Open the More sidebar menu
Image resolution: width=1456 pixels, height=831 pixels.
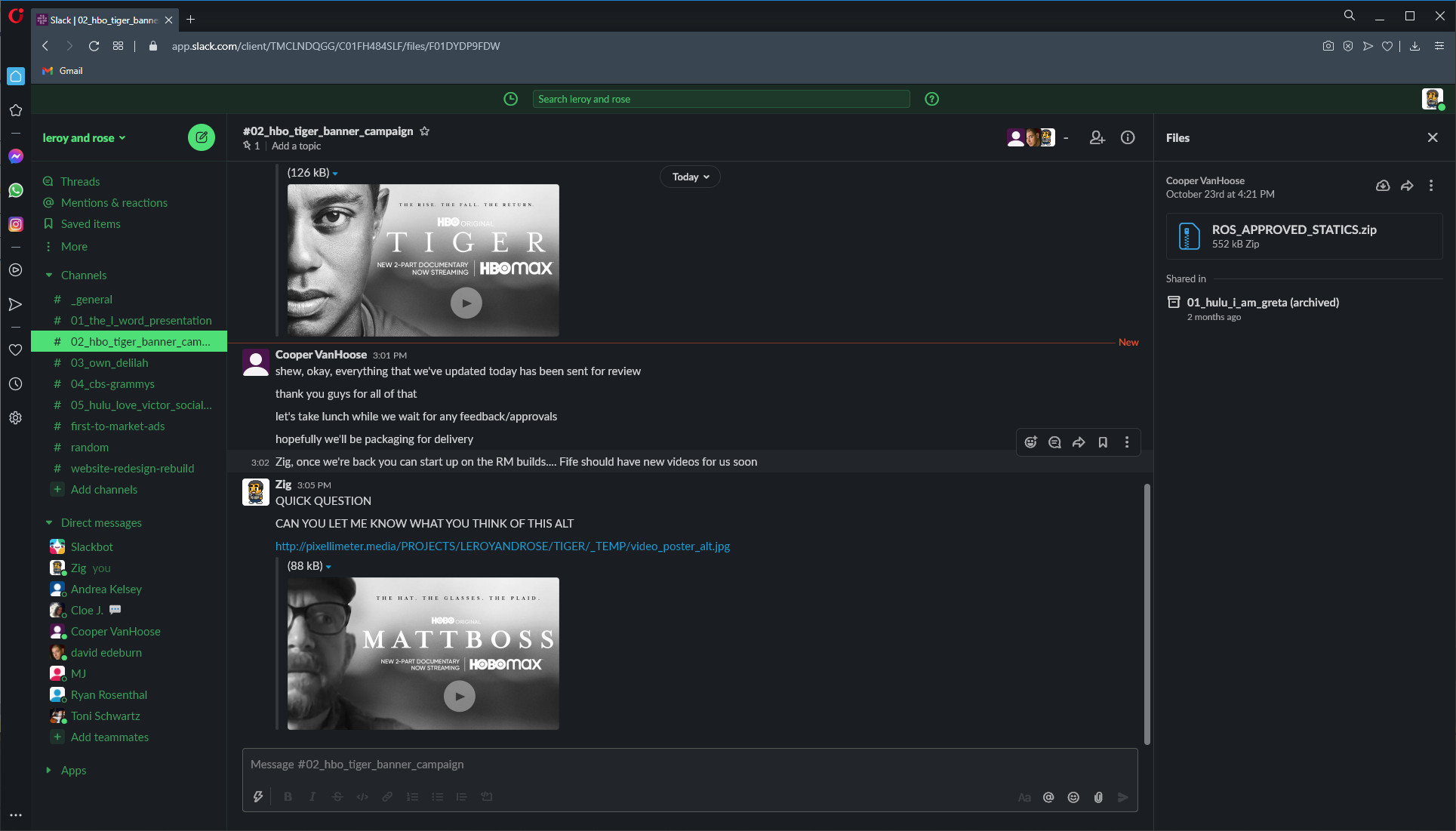[x=74, y=247]
